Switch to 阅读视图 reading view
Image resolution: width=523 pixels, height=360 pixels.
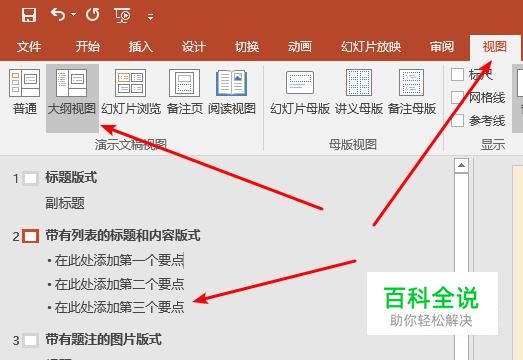(x=232, y=92)
